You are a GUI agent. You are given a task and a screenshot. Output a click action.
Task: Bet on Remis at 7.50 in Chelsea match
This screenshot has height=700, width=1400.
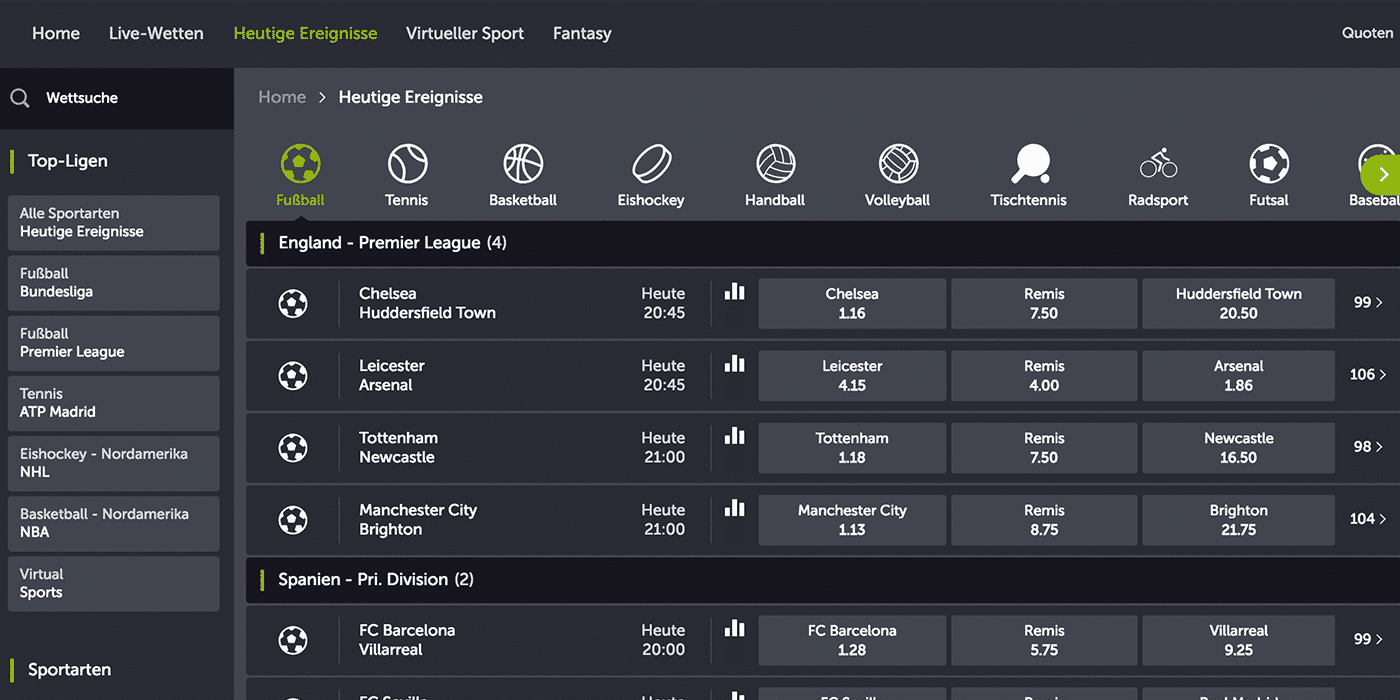click(x=1044, y=303)
